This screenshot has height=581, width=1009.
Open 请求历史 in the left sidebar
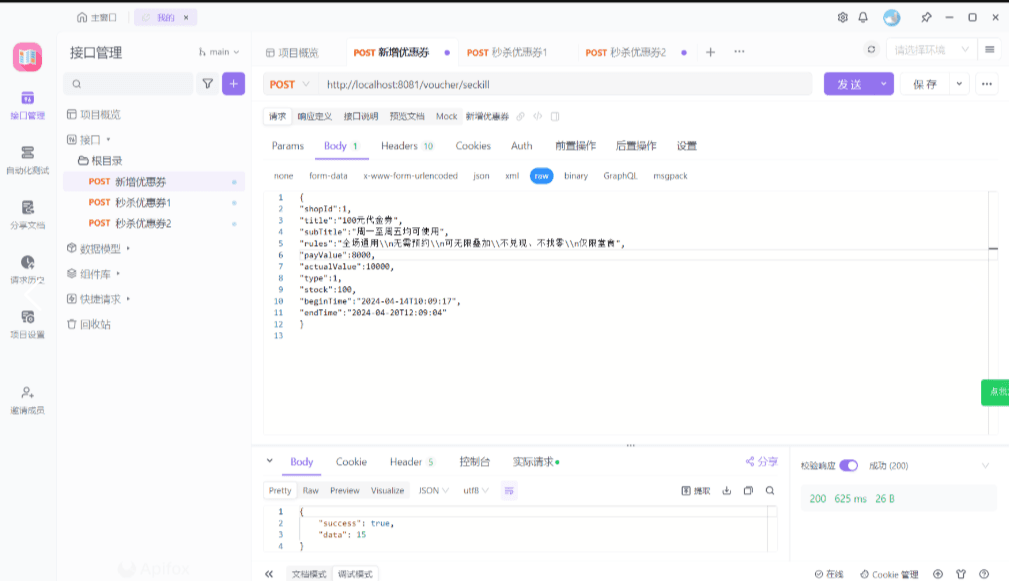(x=27, y=269)
